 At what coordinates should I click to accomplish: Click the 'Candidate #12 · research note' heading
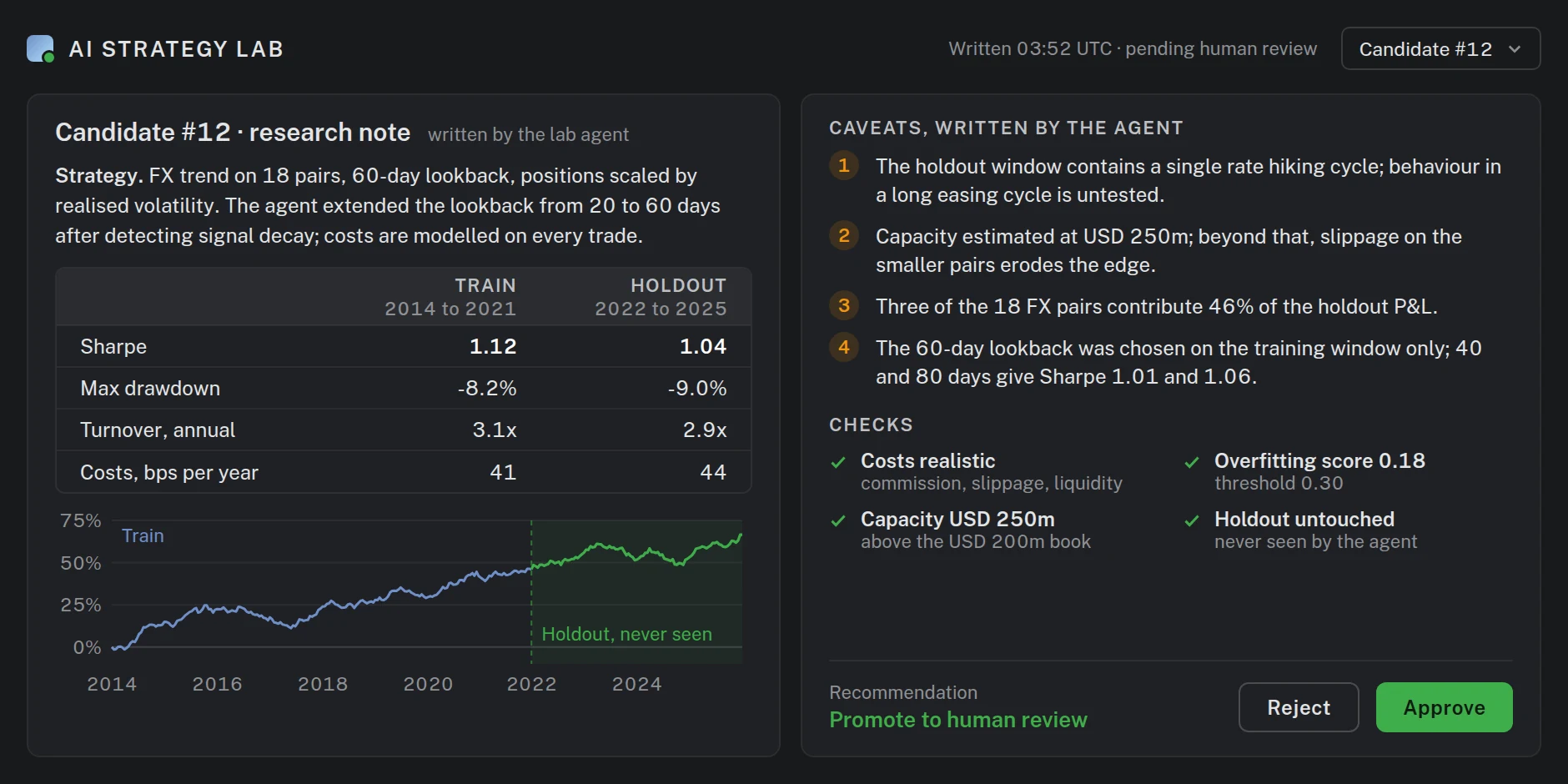[233, 132]
